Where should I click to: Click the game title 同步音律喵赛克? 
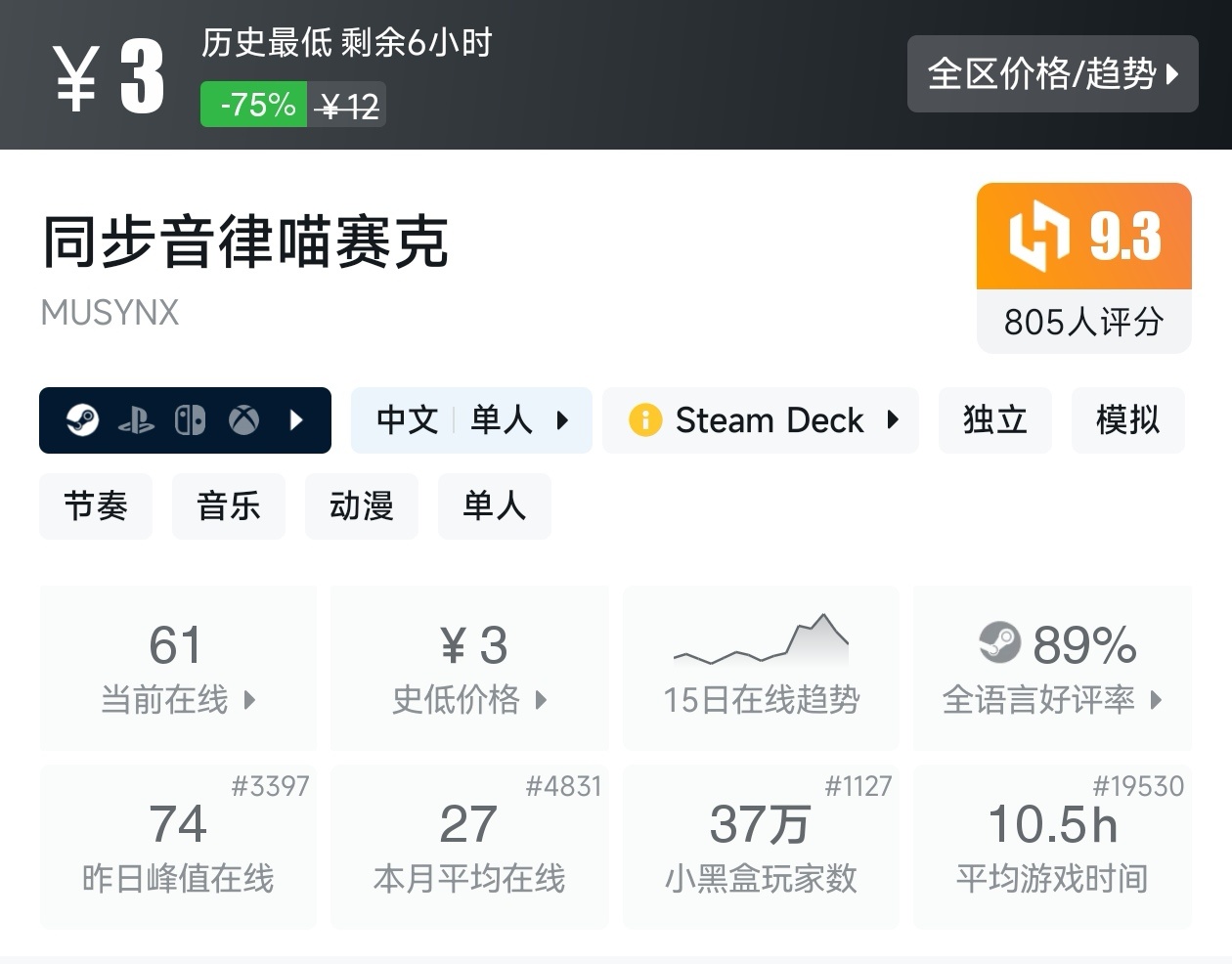(245, 241)
